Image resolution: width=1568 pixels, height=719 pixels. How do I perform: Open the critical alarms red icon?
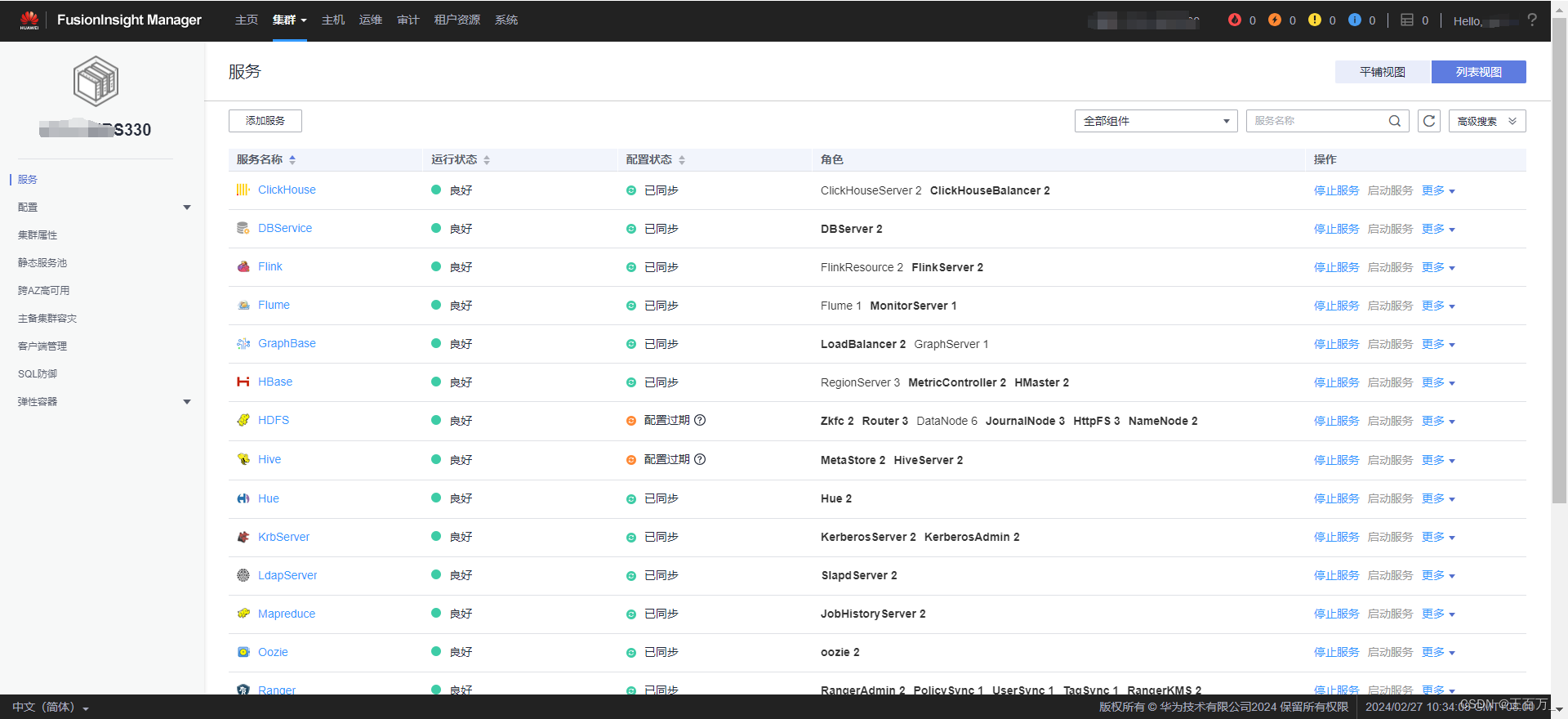[1234, 20]
